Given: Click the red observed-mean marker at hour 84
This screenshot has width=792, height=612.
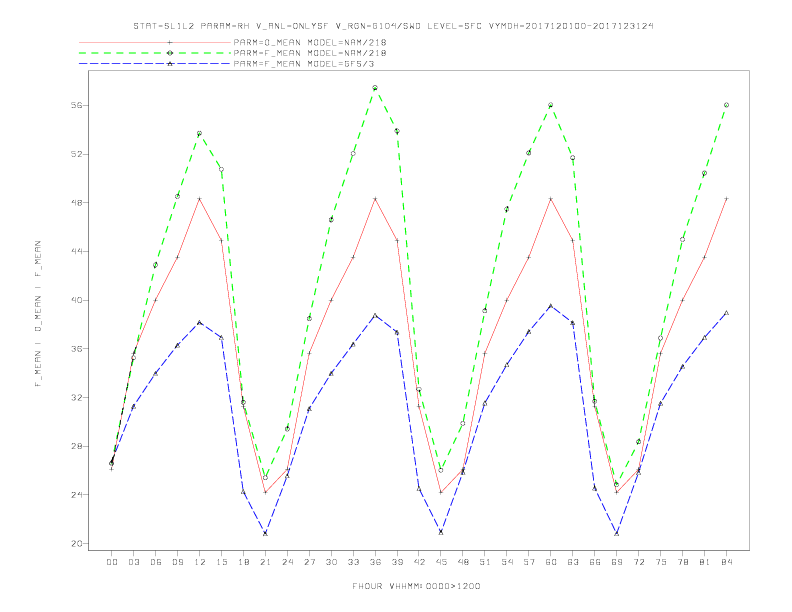Looking at the screenshot, I should coord(726,199).
